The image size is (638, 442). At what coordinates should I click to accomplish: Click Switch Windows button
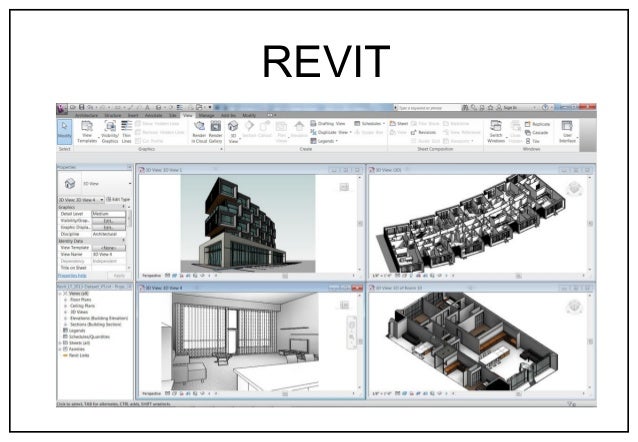(x=496, y=132)
